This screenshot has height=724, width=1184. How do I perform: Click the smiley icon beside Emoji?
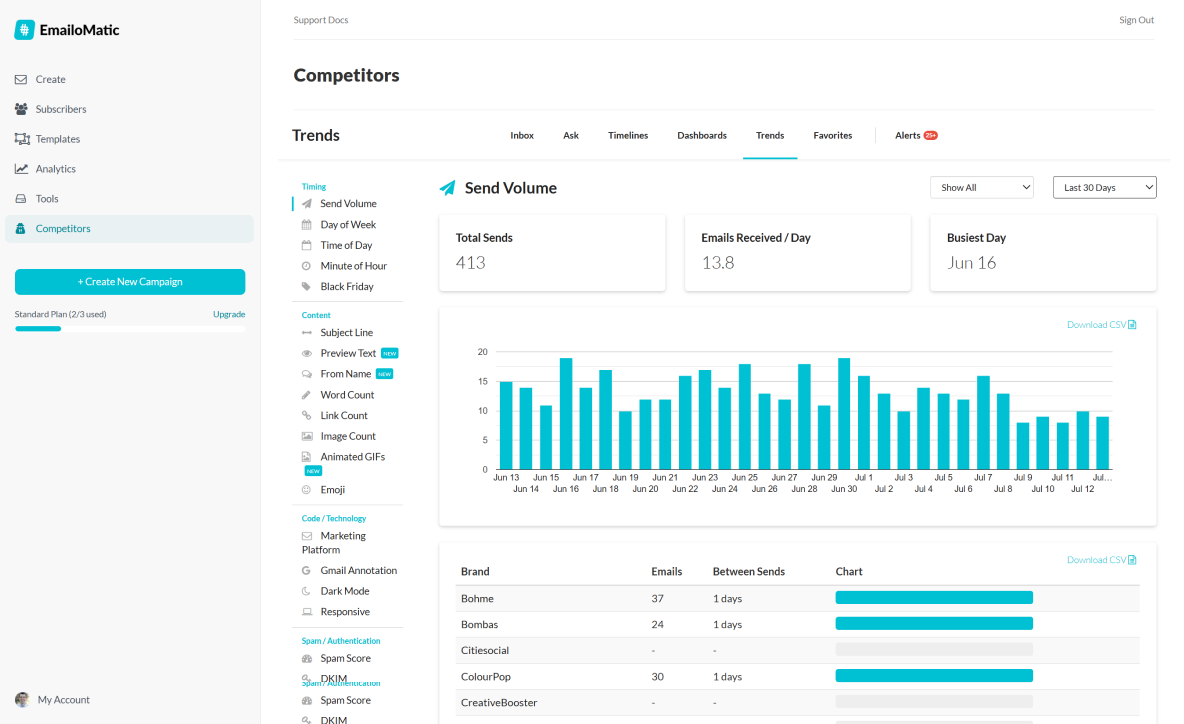pyautogui.click(x=307, y=490)
